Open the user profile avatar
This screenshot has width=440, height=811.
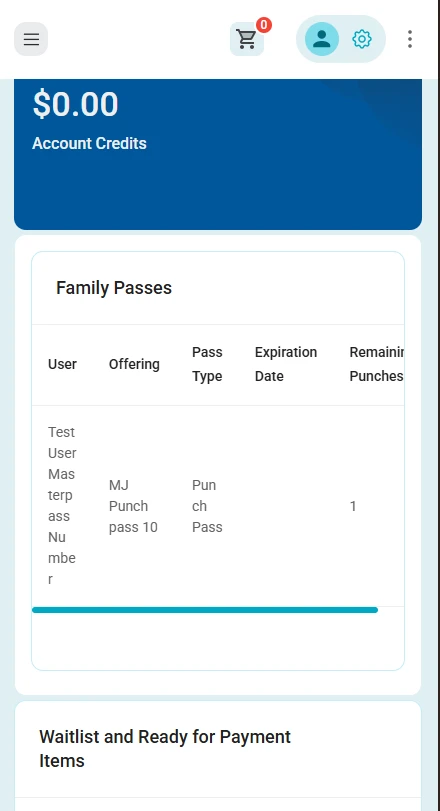point(322,39)
